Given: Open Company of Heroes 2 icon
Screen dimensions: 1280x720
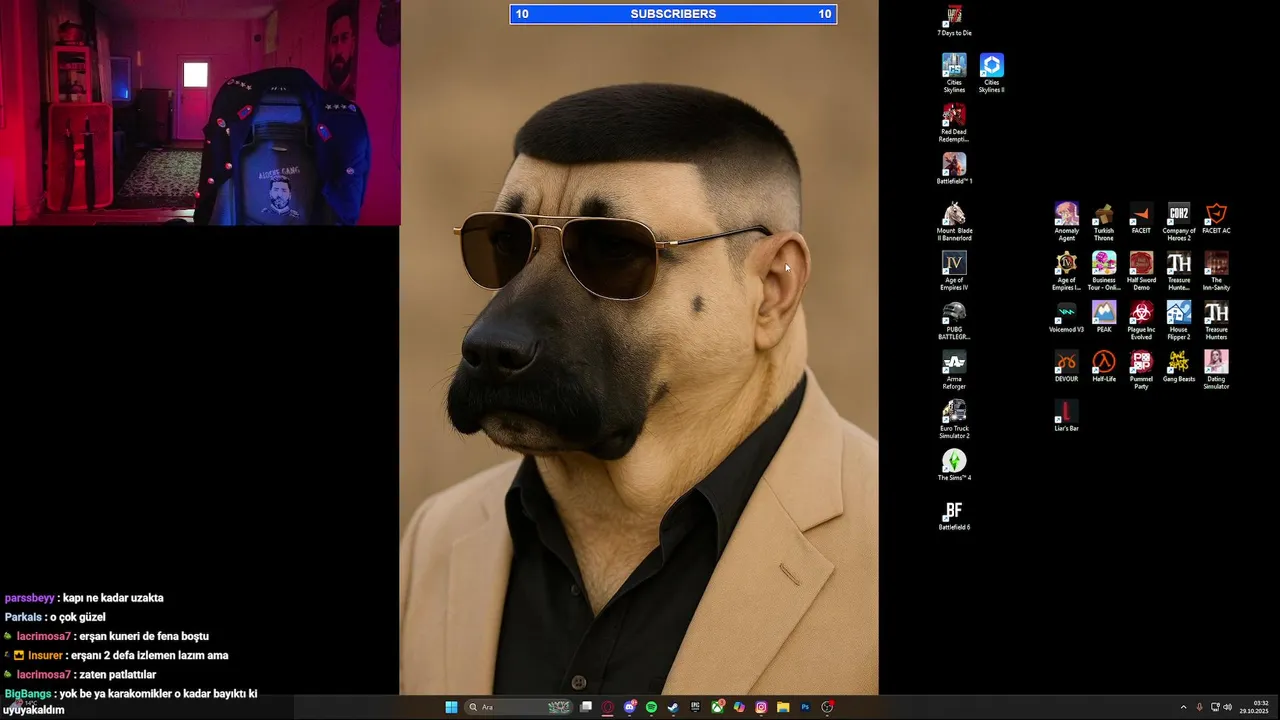Looking at the screenshot, I should (x=1179, y=221).
